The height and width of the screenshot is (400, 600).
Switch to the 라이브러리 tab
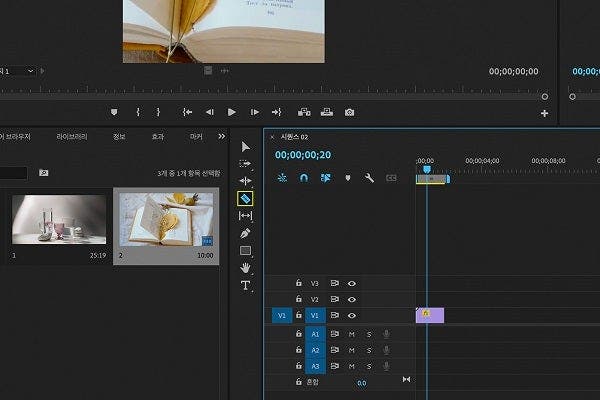pyautogui.click(x=72, y=136)
